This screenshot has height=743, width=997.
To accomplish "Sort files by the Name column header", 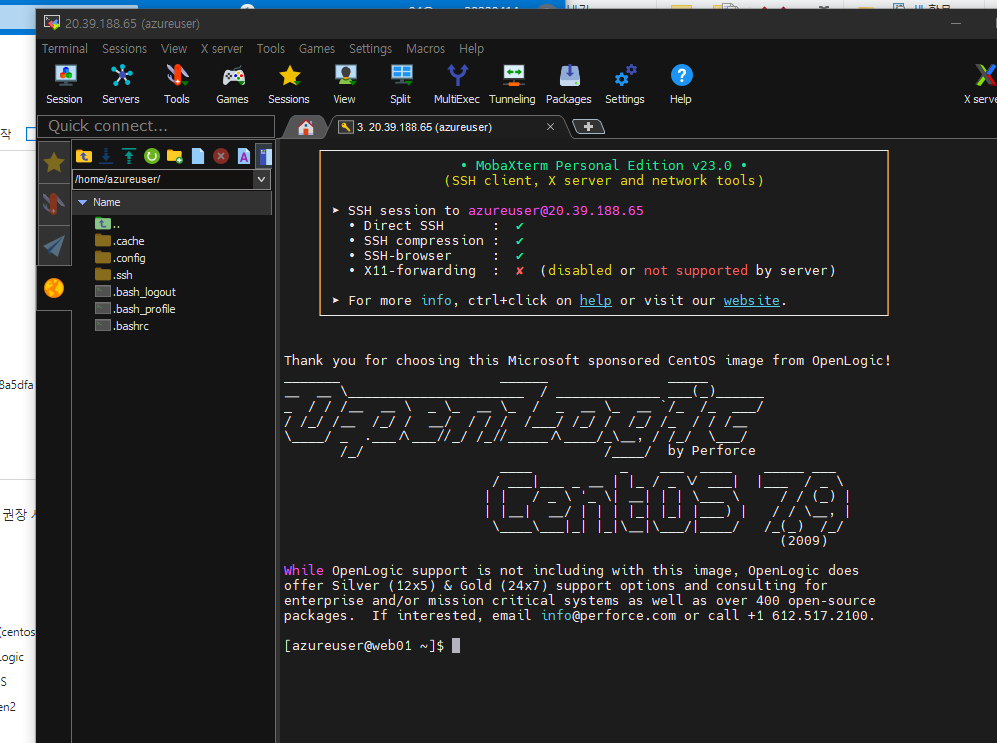I will 173,202.
